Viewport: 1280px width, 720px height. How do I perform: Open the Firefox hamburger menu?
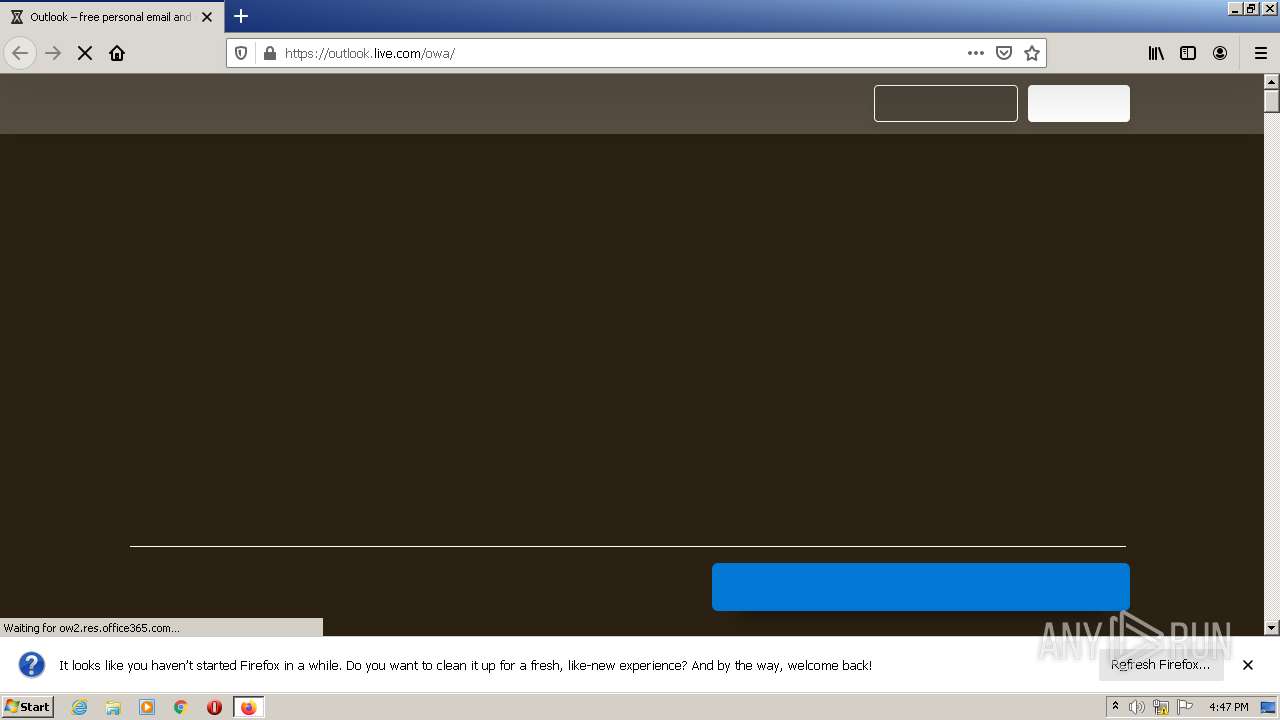[1260, 53]
